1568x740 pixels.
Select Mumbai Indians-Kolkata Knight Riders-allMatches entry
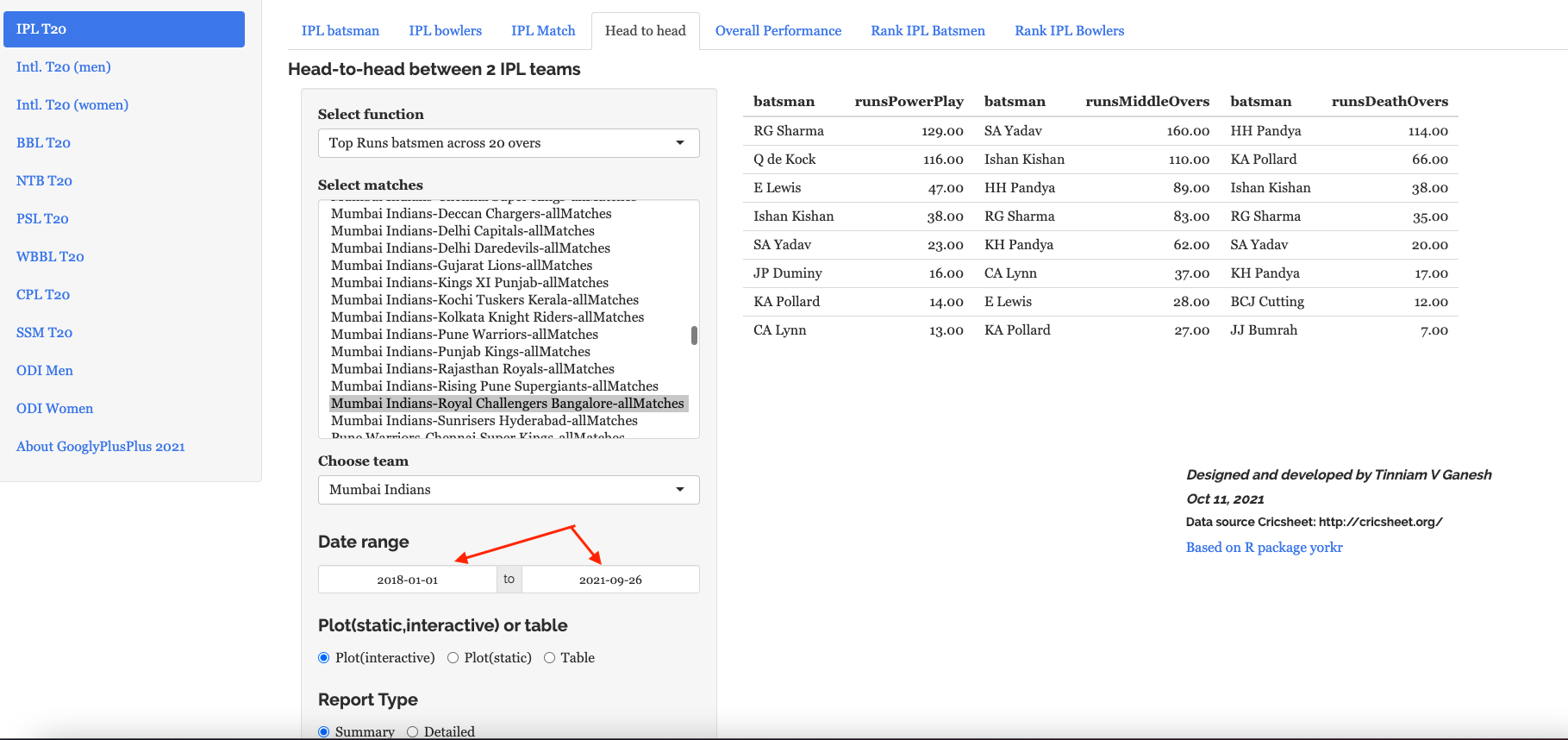[487, 317]
